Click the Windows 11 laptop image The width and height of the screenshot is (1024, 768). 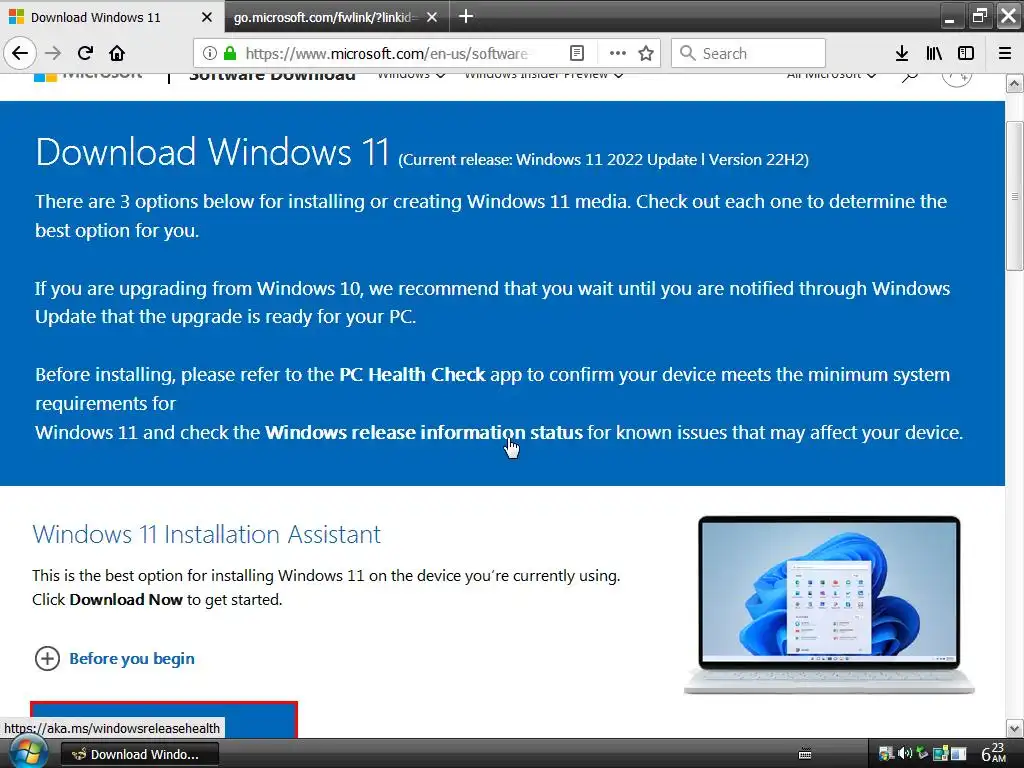(x=829, y=605)
